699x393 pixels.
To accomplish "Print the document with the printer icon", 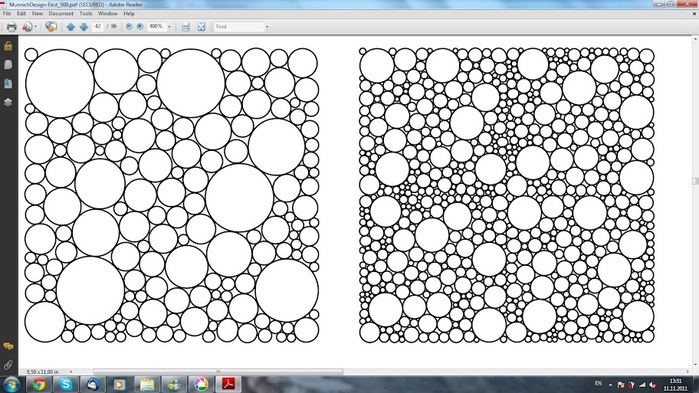I will 12,27.
